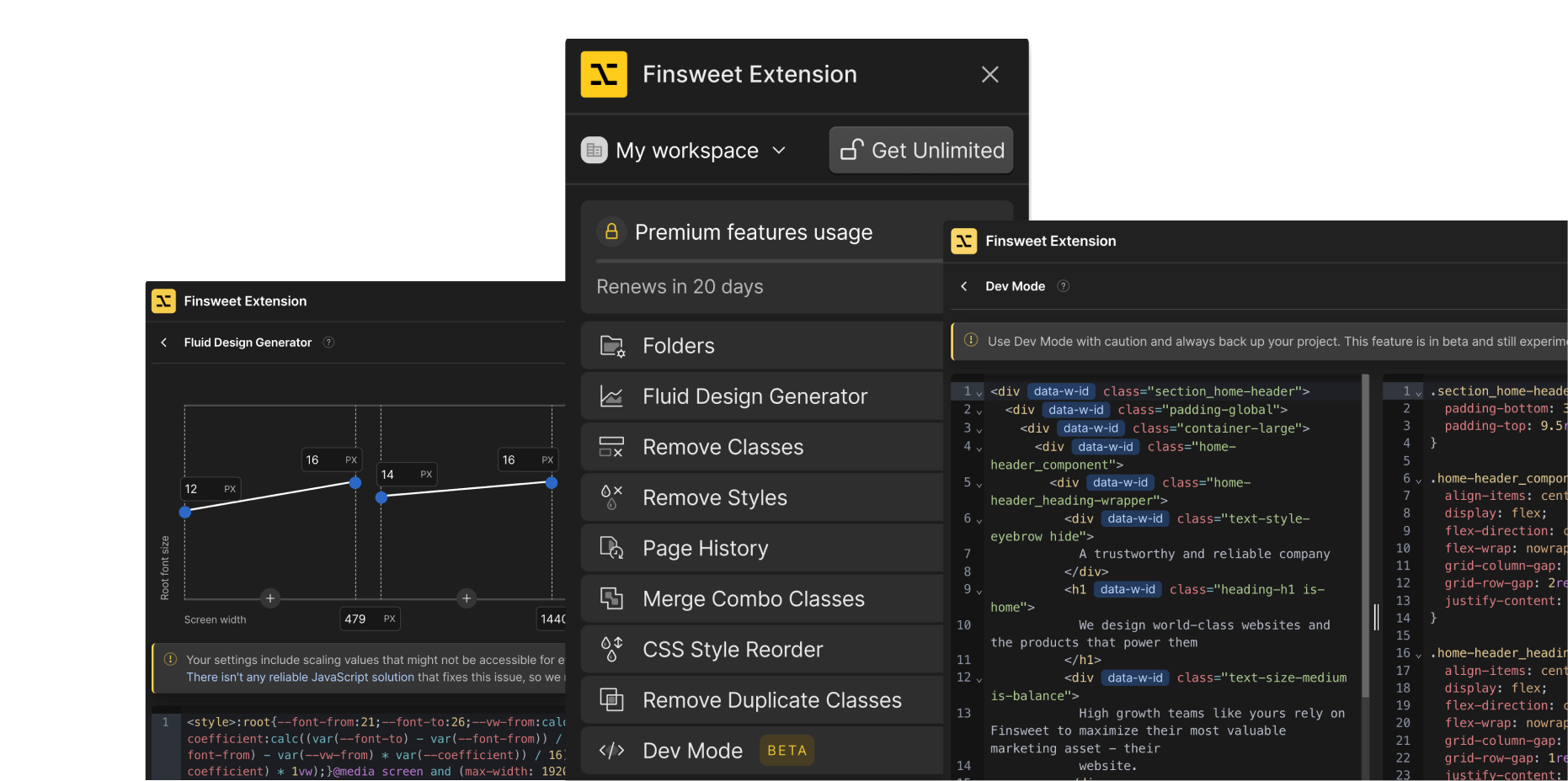Image resolution: width=1568 pixels, height=781 pixels.
Task: Click the Folders icon
Action: [x=612, y=346]
